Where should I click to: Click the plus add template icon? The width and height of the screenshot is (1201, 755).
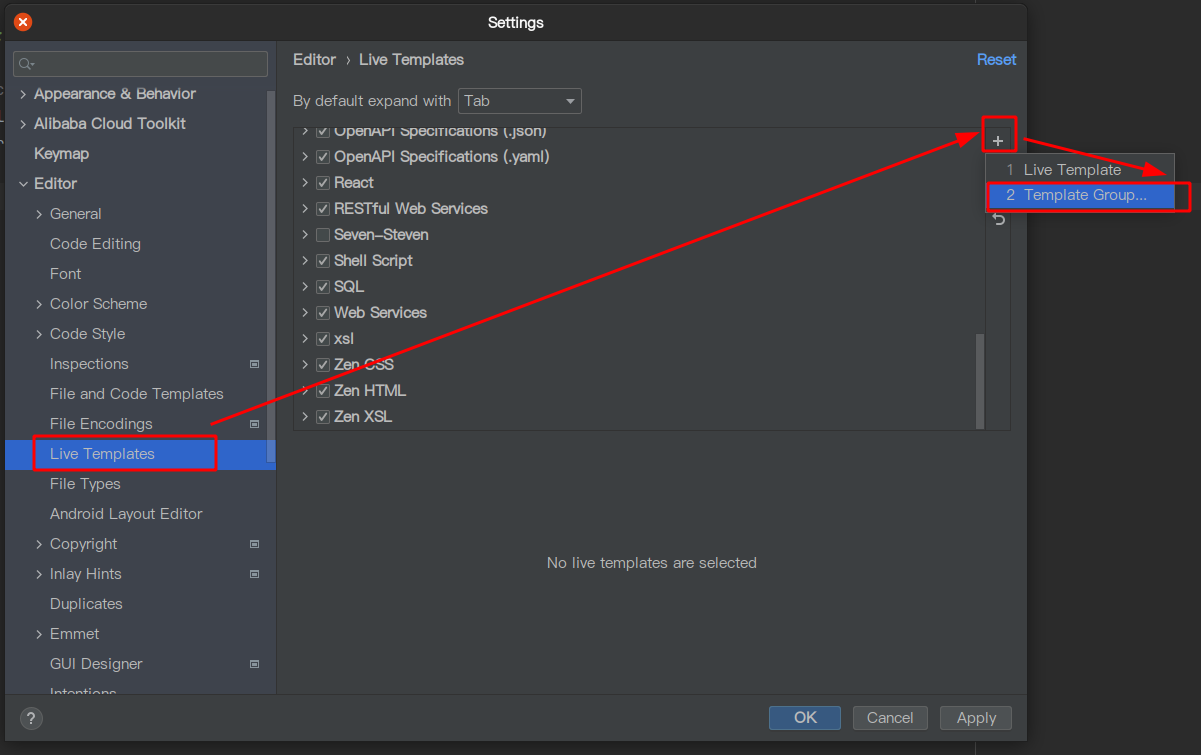tap(997, 141)
